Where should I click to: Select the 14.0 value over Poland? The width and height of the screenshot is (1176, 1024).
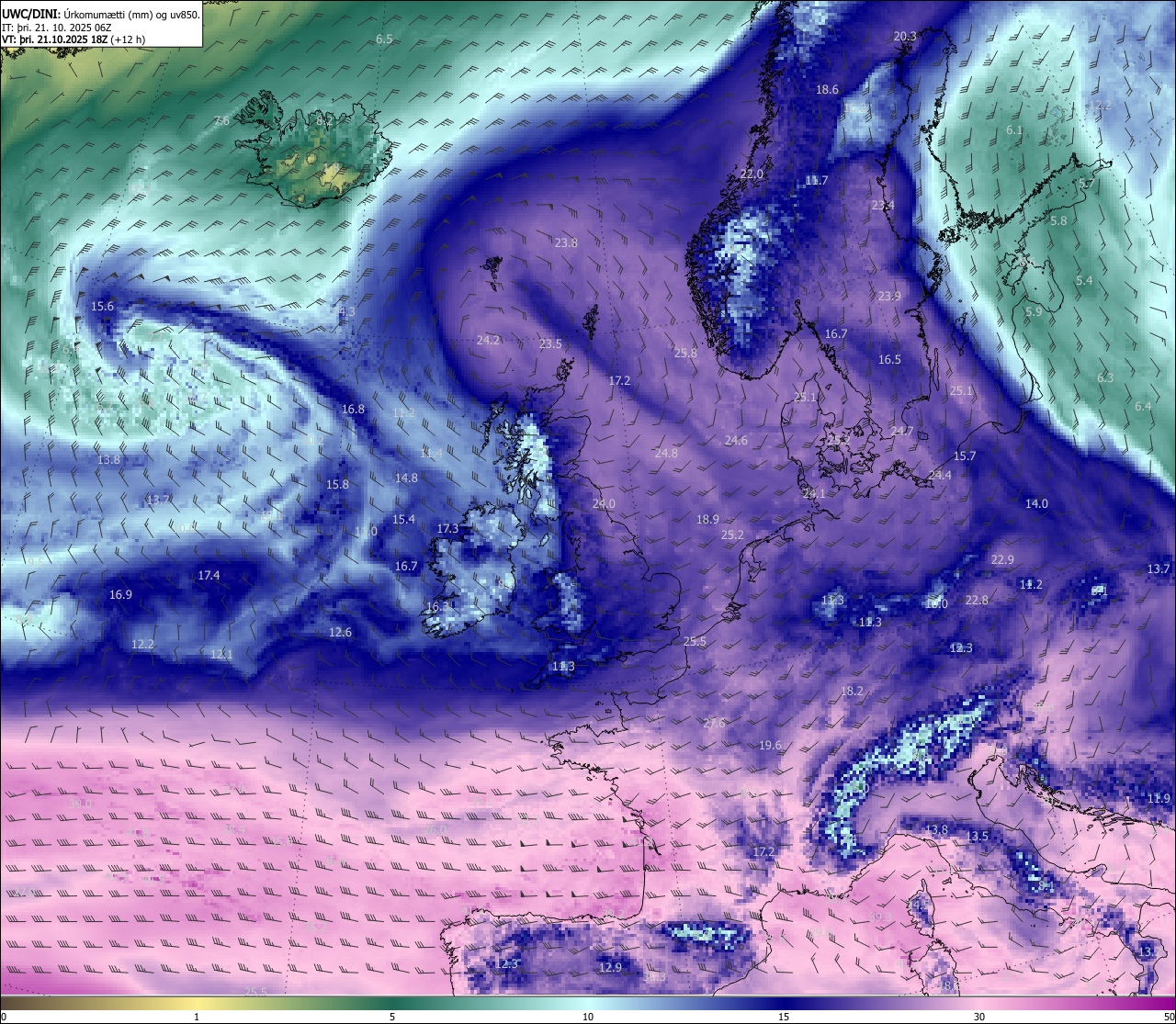coord(1036,504)
